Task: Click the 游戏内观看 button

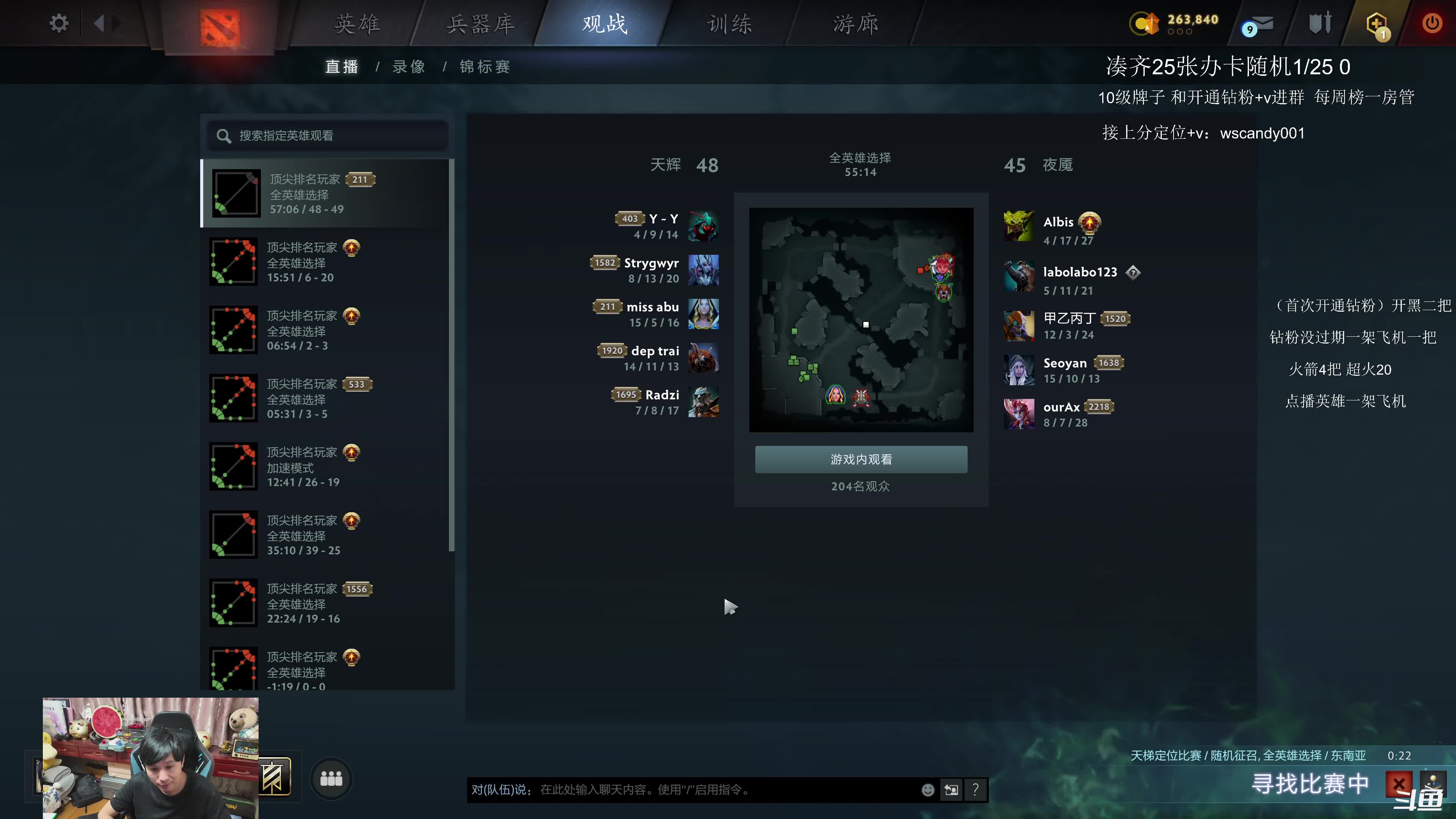Action: pos(861,460)
